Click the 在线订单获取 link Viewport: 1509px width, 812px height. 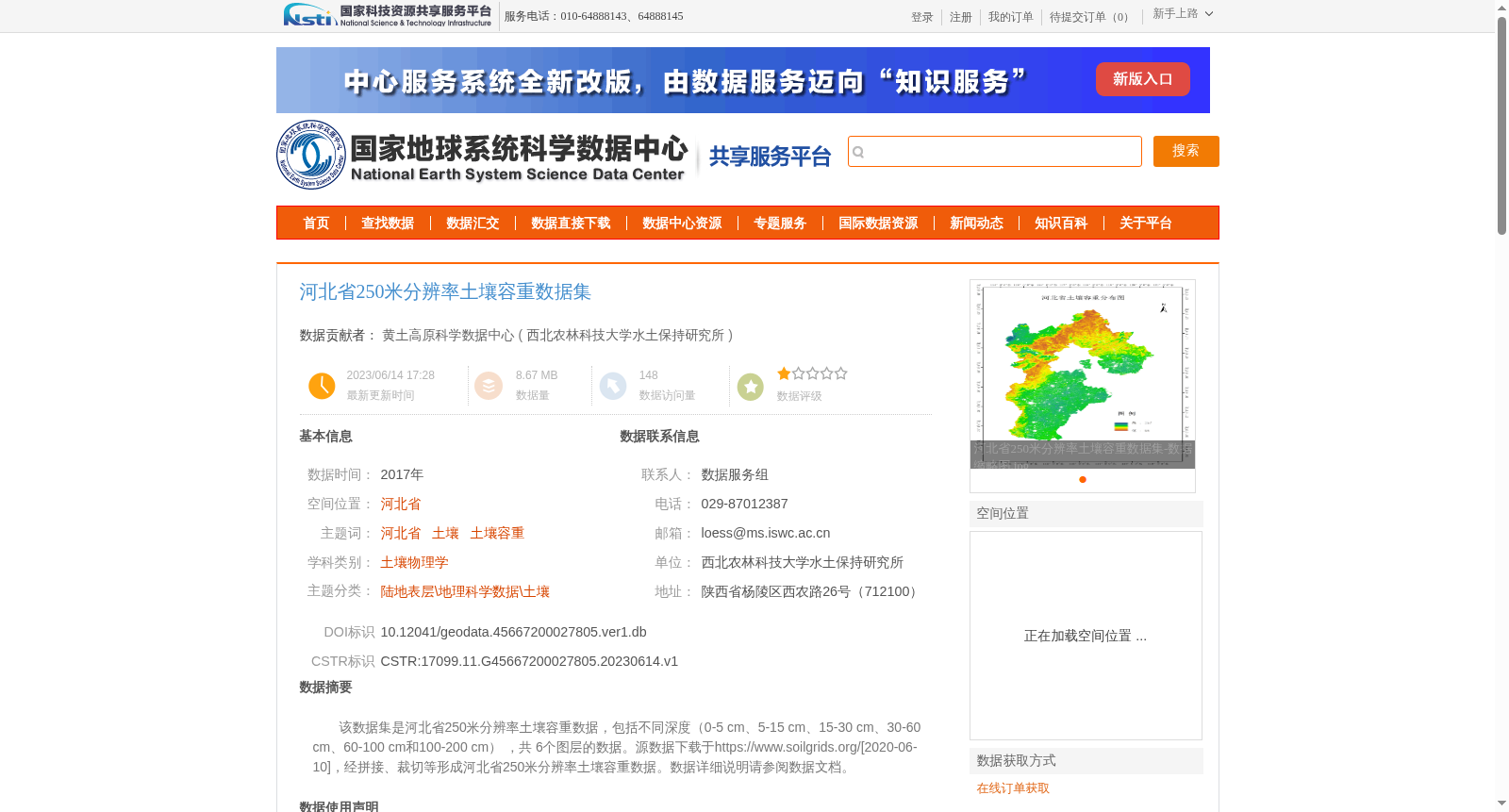coord(1013,788)
